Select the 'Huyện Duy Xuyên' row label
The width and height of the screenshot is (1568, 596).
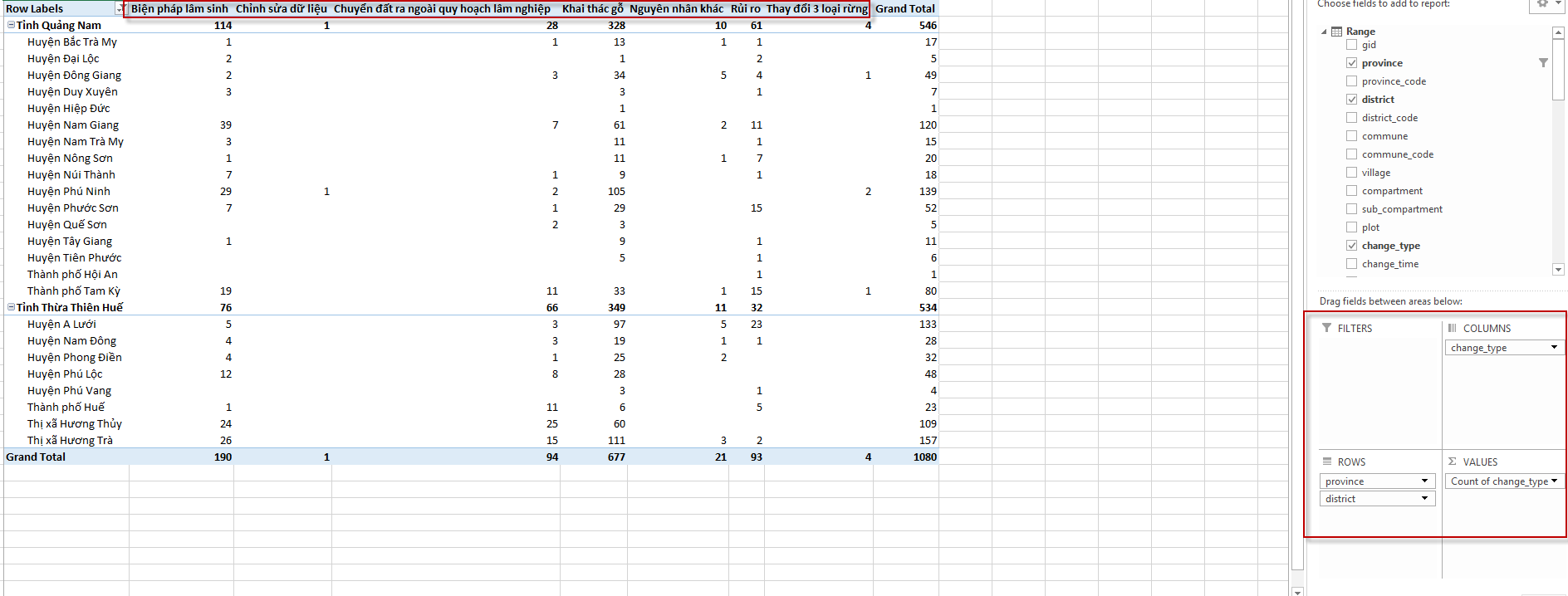pos(72,91)
